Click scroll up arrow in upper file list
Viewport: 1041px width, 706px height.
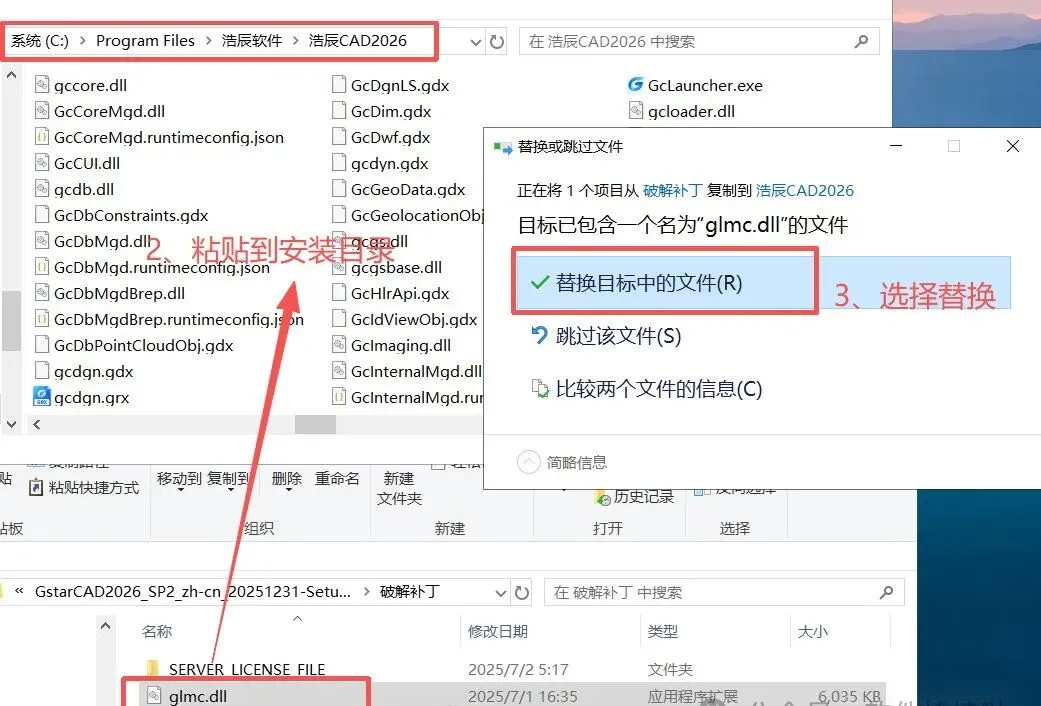click(x=11, y=76)
